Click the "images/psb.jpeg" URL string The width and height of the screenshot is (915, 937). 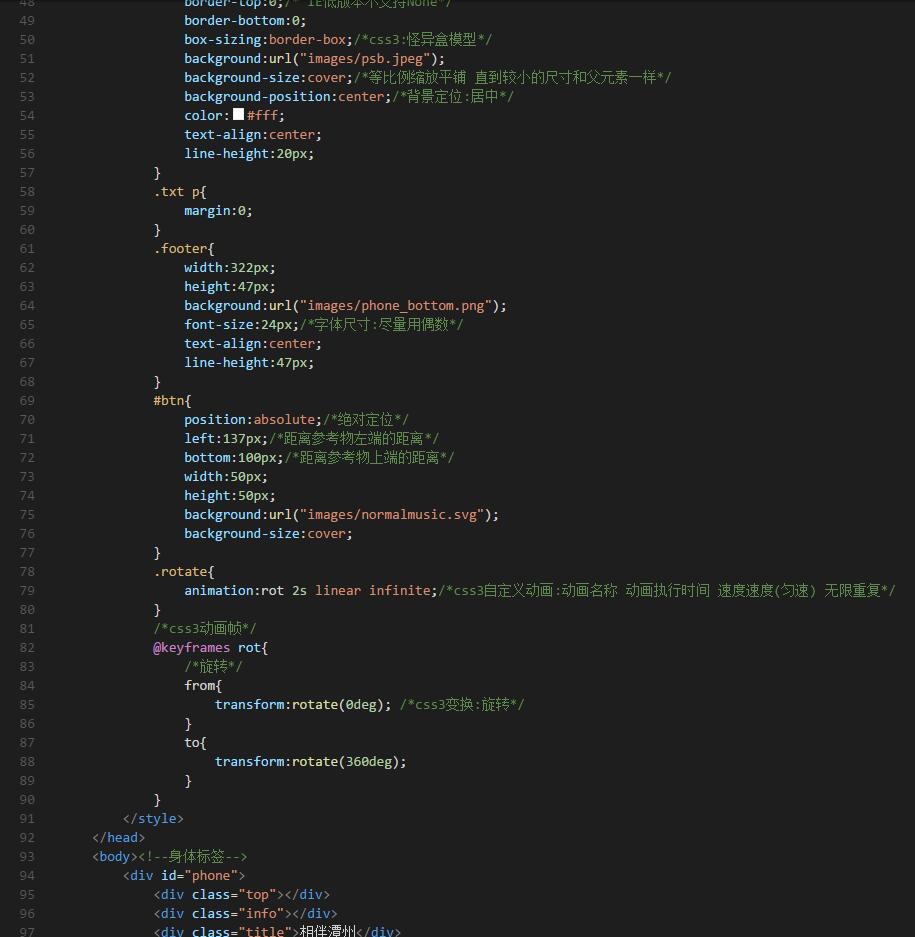point(365,59)
